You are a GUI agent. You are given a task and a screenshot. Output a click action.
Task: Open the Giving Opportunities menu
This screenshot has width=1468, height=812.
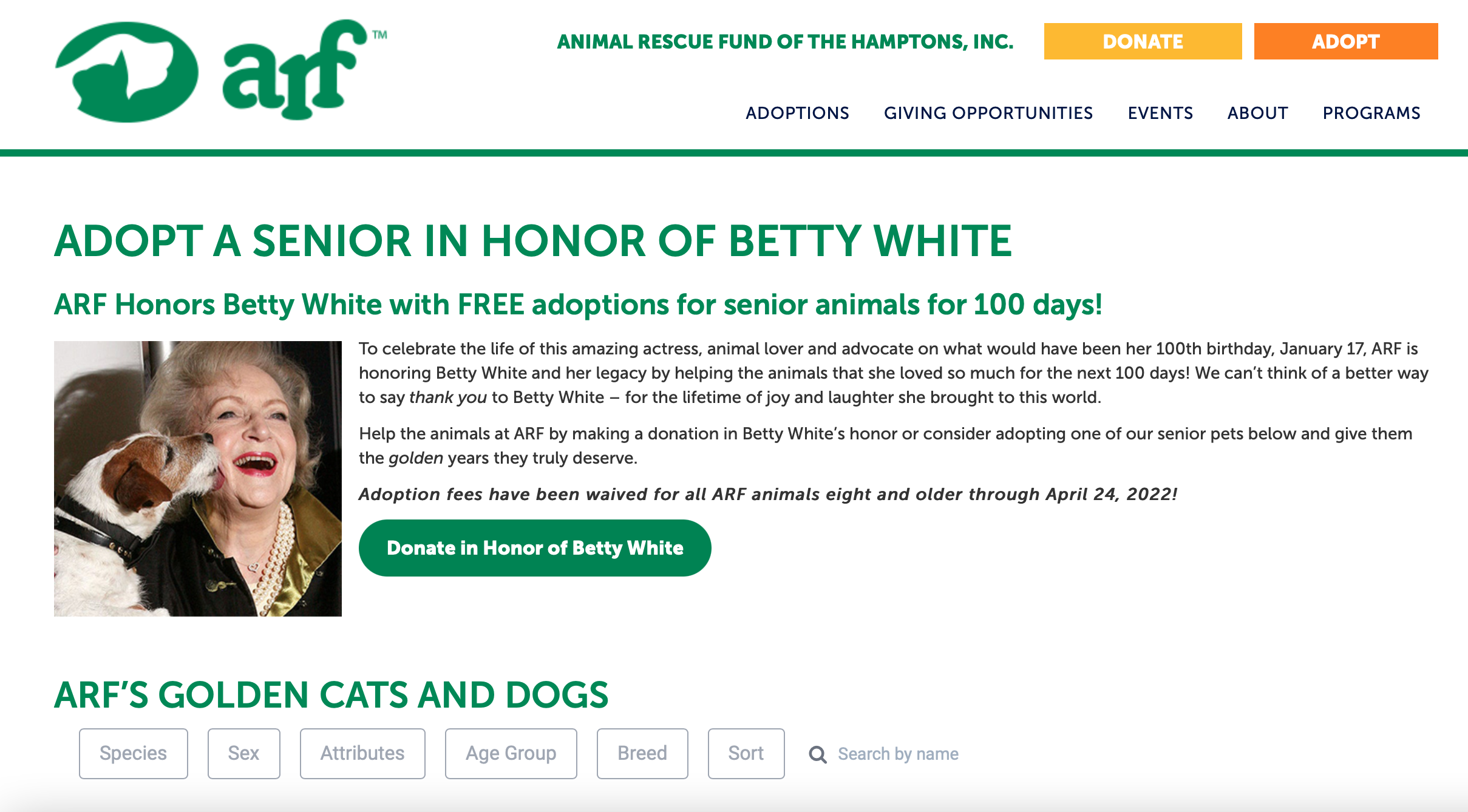pos(988,113)
